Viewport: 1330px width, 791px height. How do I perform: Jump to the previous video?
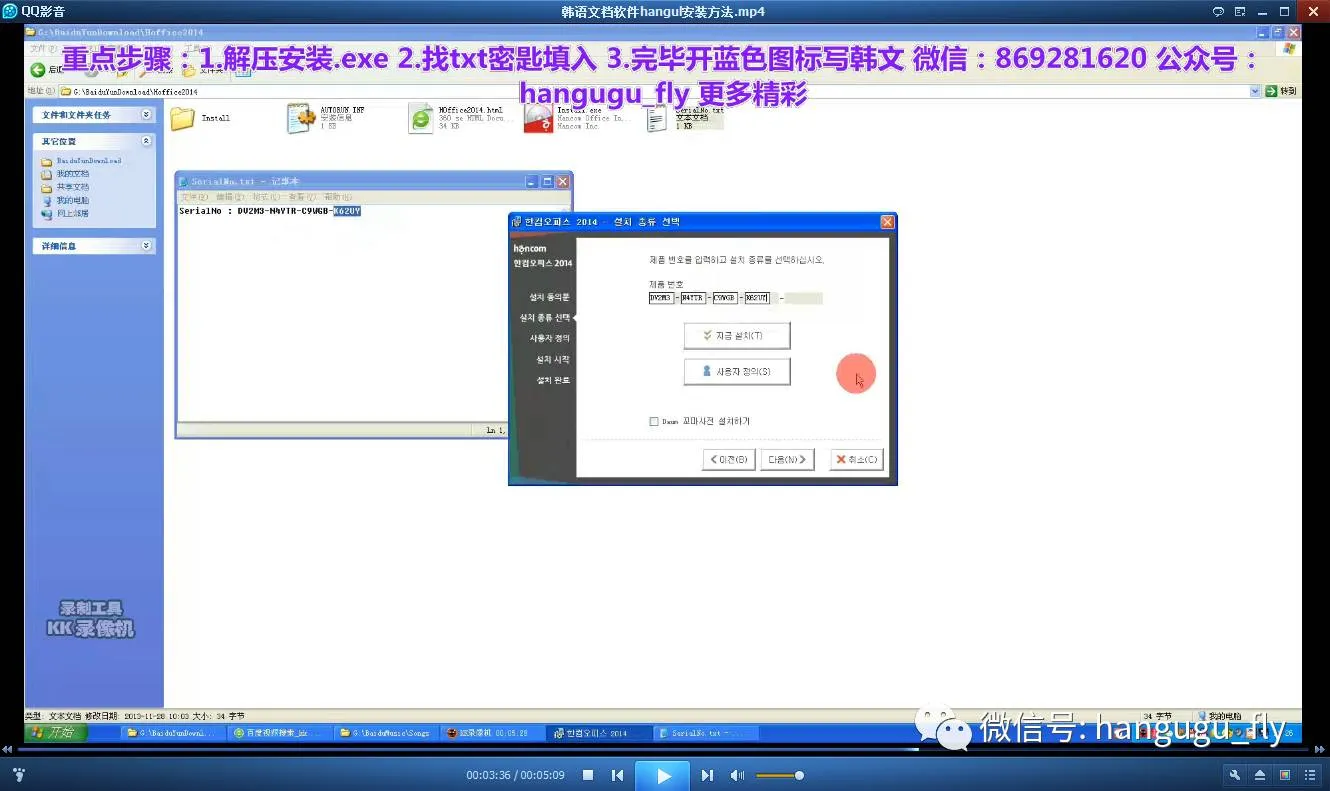coord(618,775)
